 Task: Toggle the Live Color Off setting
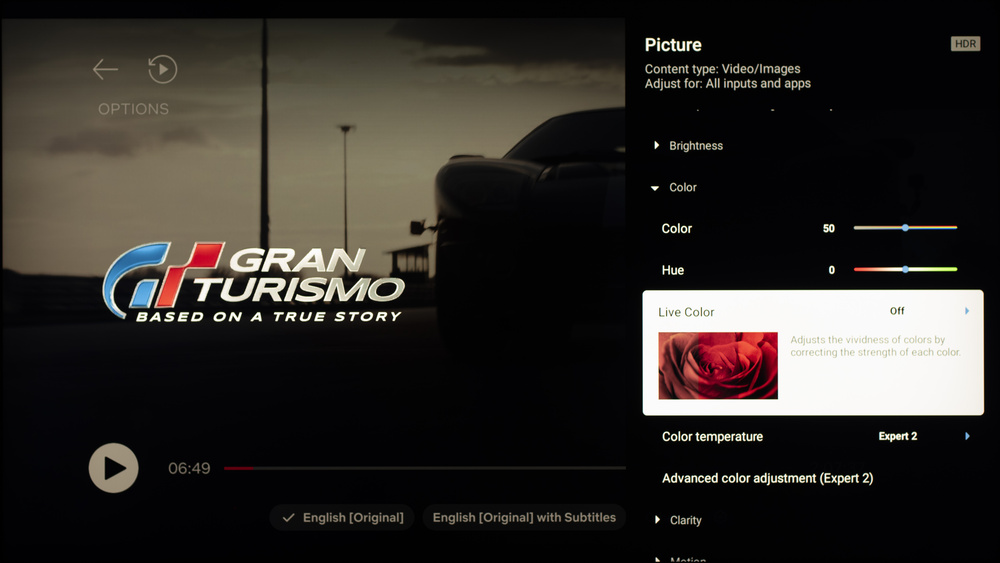click(x=897, y=311)
